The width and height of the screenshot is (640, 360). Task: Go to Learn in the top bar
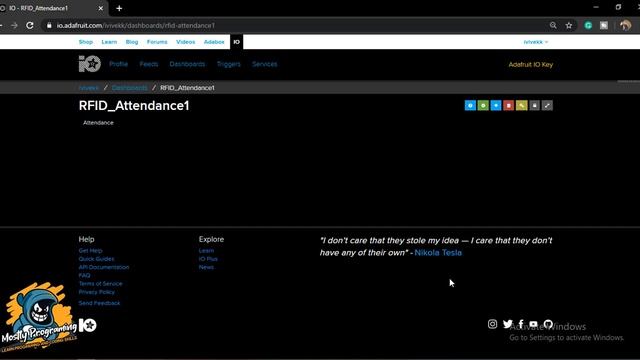click(x=109, y=42)
